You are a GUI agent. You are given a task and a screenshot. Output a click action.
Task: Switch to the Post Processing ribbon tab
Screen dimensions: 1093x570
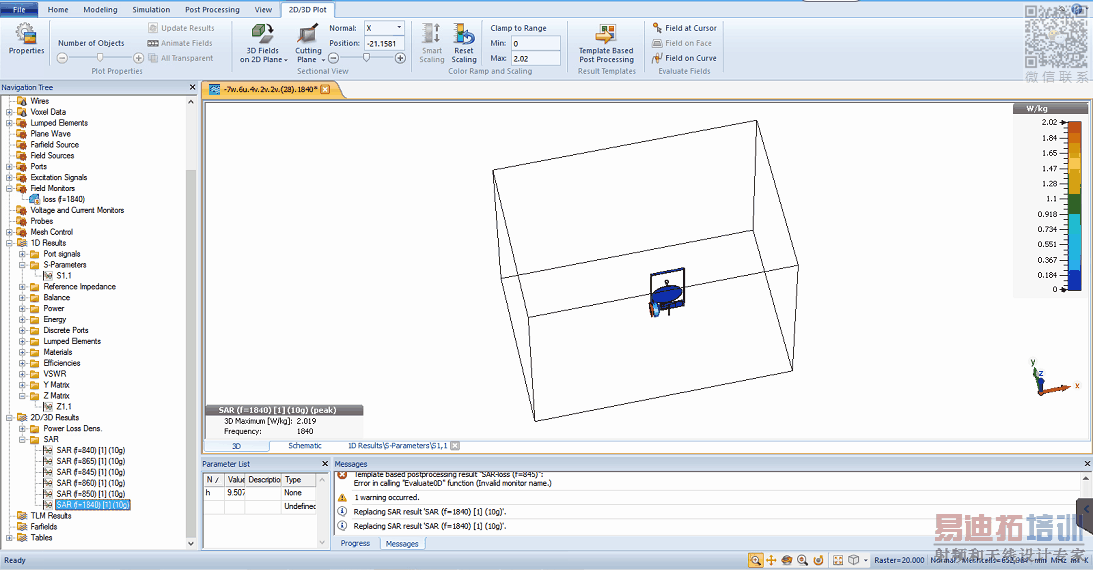(x=212, y=10)
